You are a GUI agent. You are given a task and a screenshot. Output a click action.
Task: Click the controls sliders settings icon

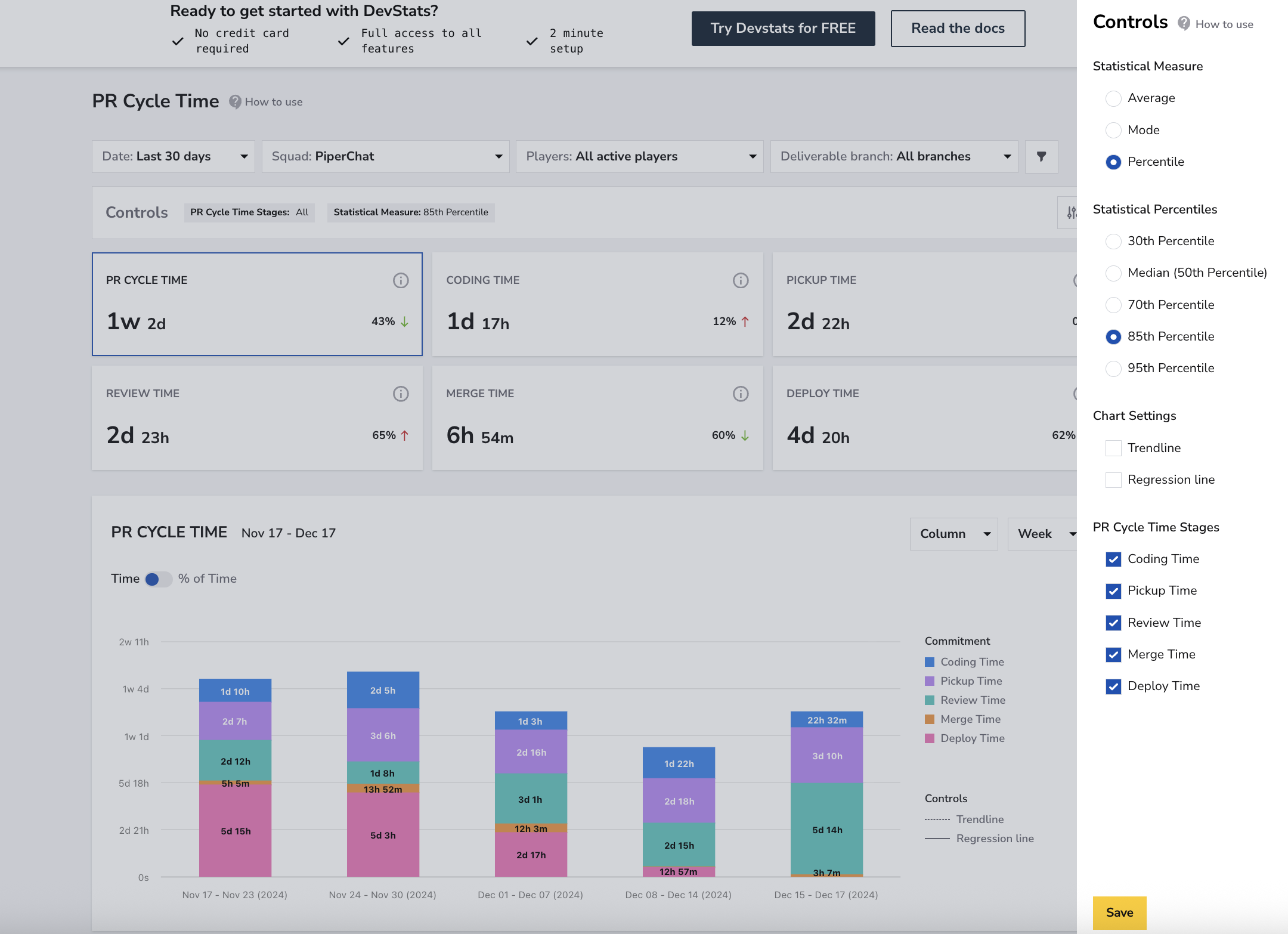point(1071,212)
